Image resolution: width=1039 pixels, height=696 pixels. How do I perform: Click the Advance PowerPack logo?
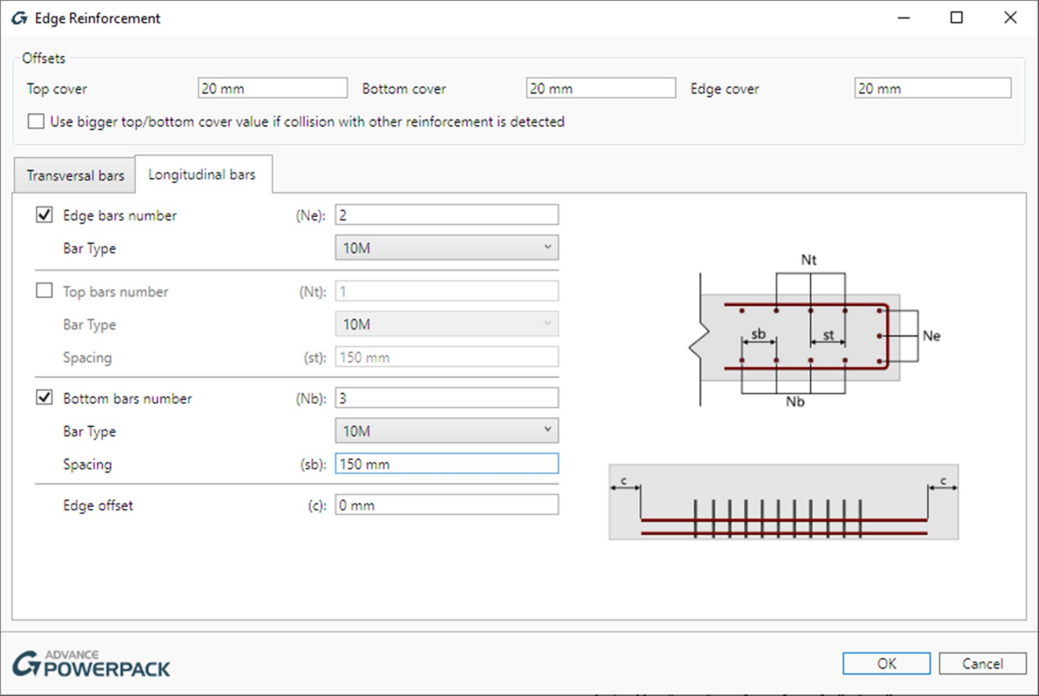tap(91, 663)
